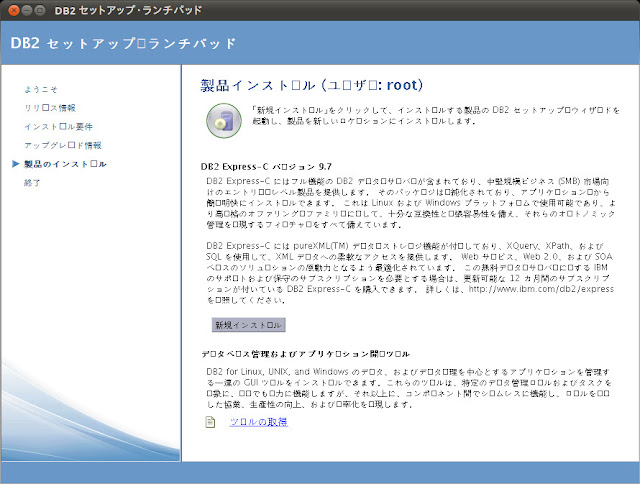Click the DB2 セットアップ・ランチパッド banner title
This screenshot has height=484, width=640.
[x=123, y=43]
